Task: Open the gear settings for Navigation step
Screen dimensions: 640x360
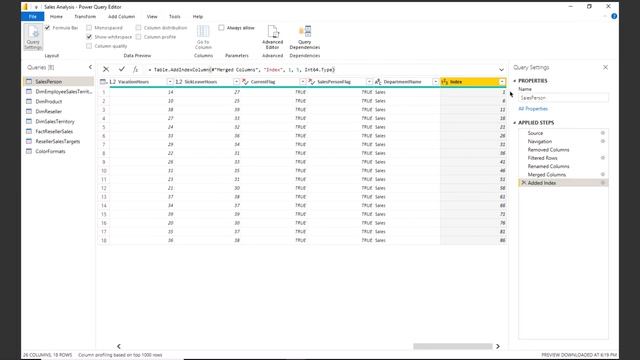Action: (x=602, y=141)
